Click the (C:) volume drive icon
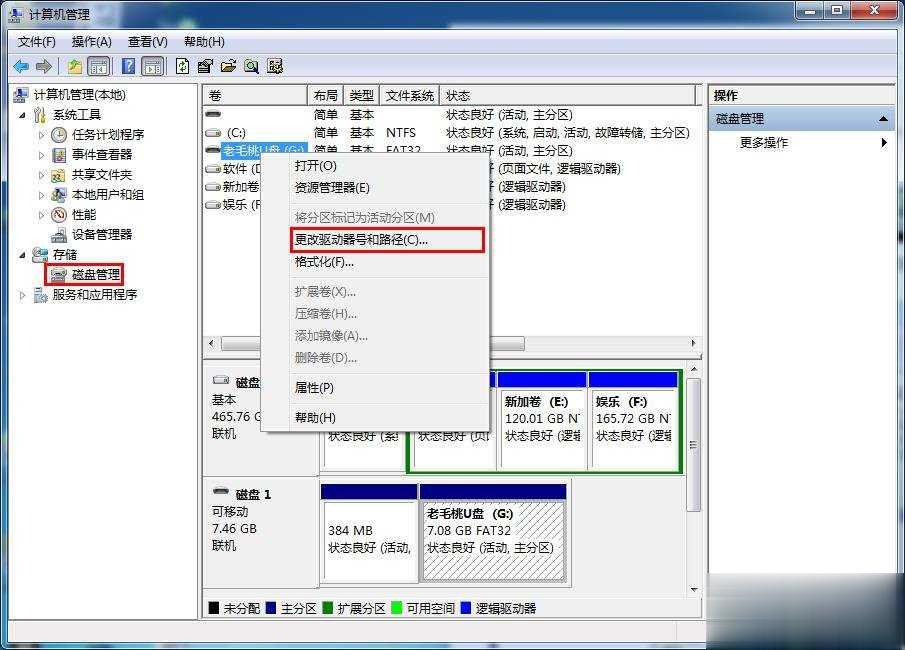 pyautogui.click(x=213, y=133)
